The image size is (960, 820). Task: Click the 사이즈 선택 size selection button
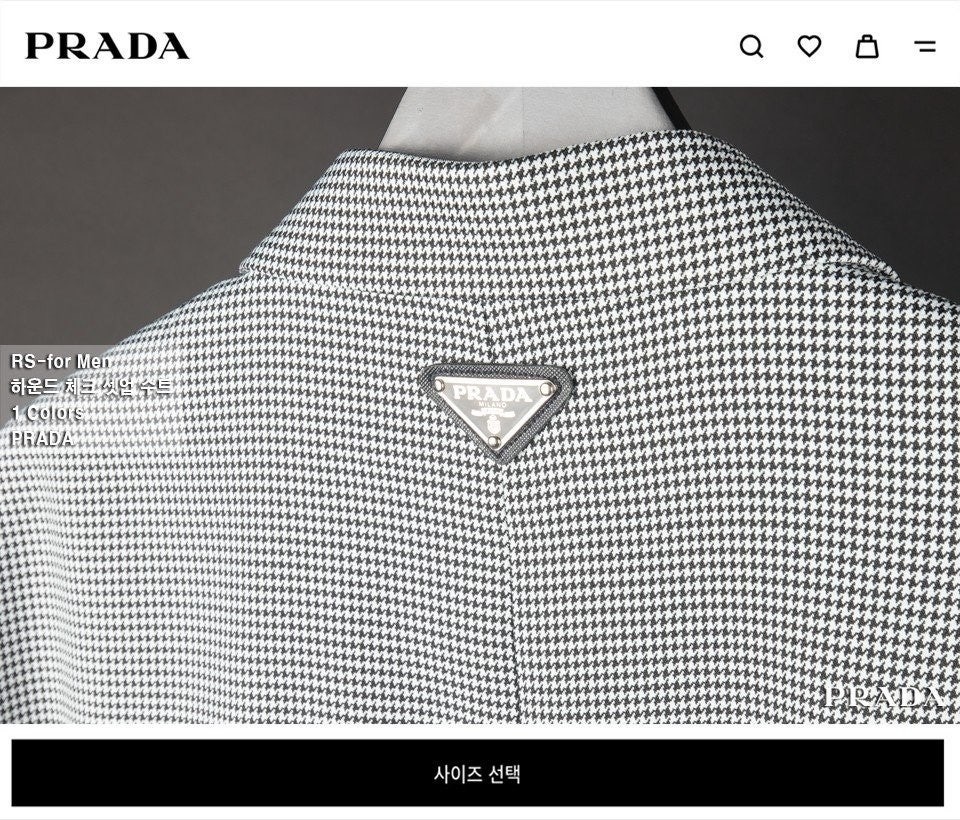pyautogui.click(x=478, y=773)
